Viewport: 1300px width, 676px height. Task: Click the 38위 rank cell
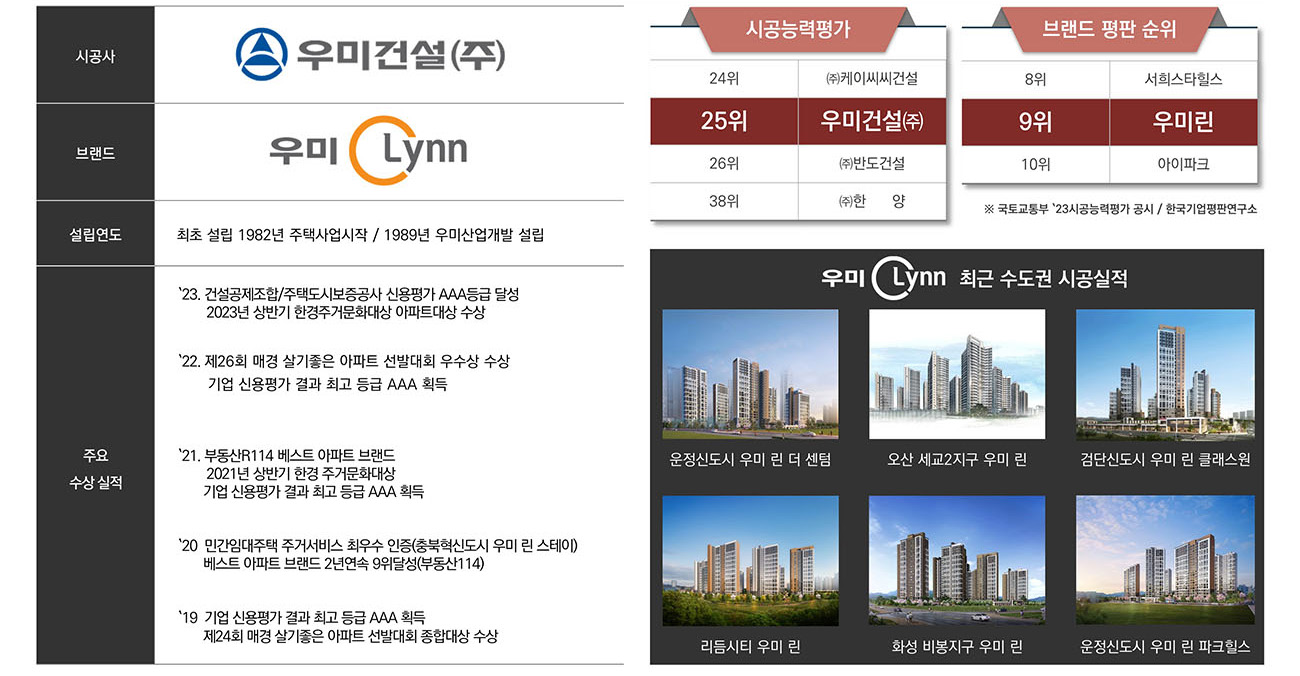coord(724,201)
